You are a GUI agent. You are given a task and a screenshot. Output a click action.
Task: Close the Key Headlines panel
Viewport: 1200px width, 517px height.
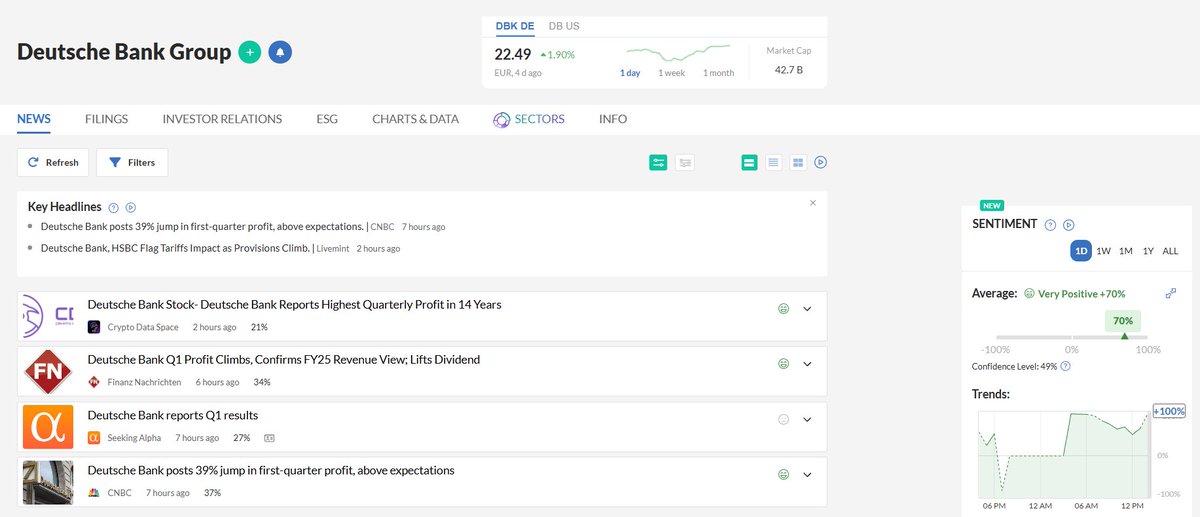pos(813,203)
